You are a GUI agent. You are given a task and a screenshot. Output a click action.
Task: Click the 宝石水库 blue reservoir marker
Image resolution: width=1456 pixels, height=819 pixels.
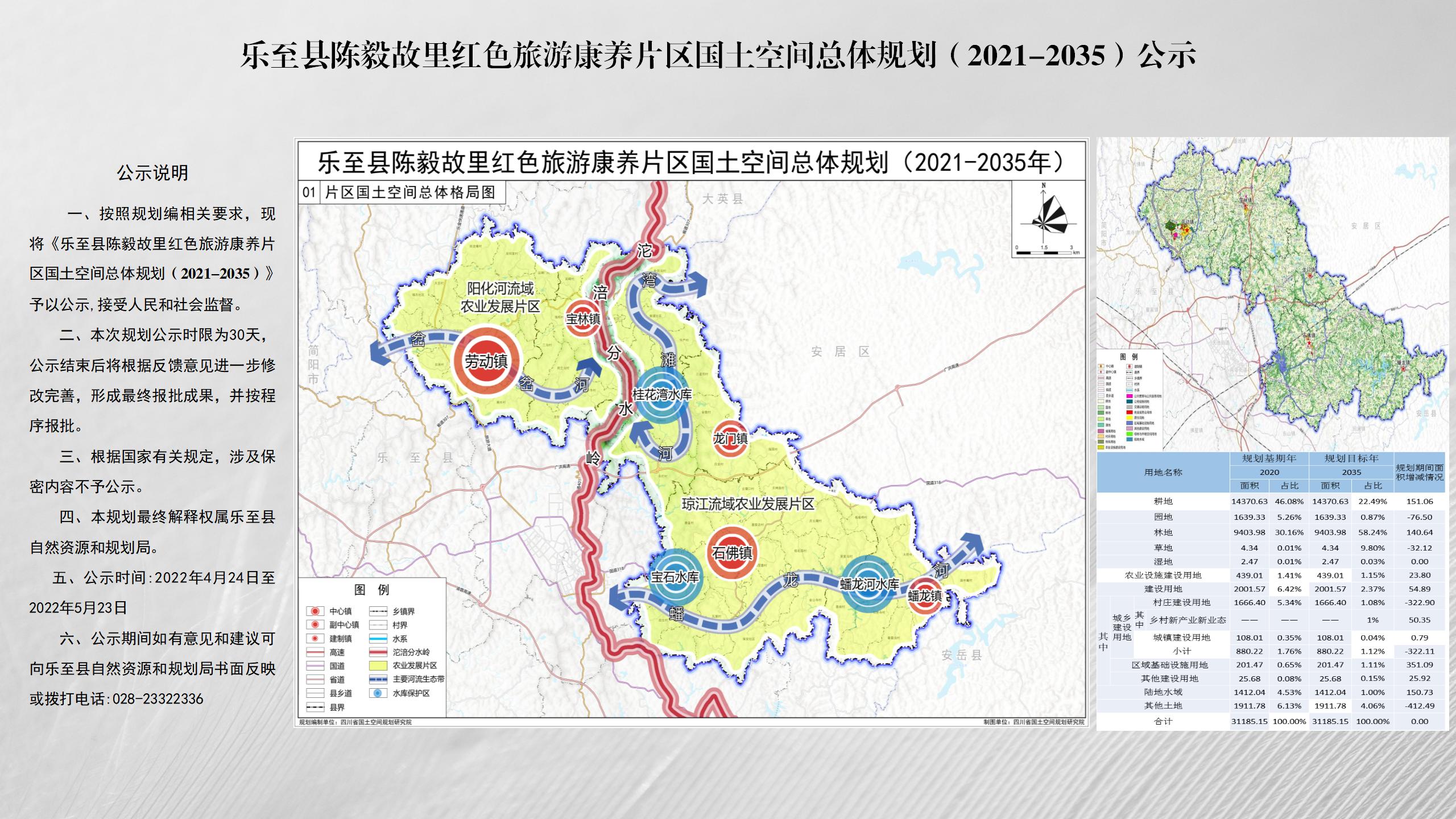pyautogui.click(x=675, y=577)
